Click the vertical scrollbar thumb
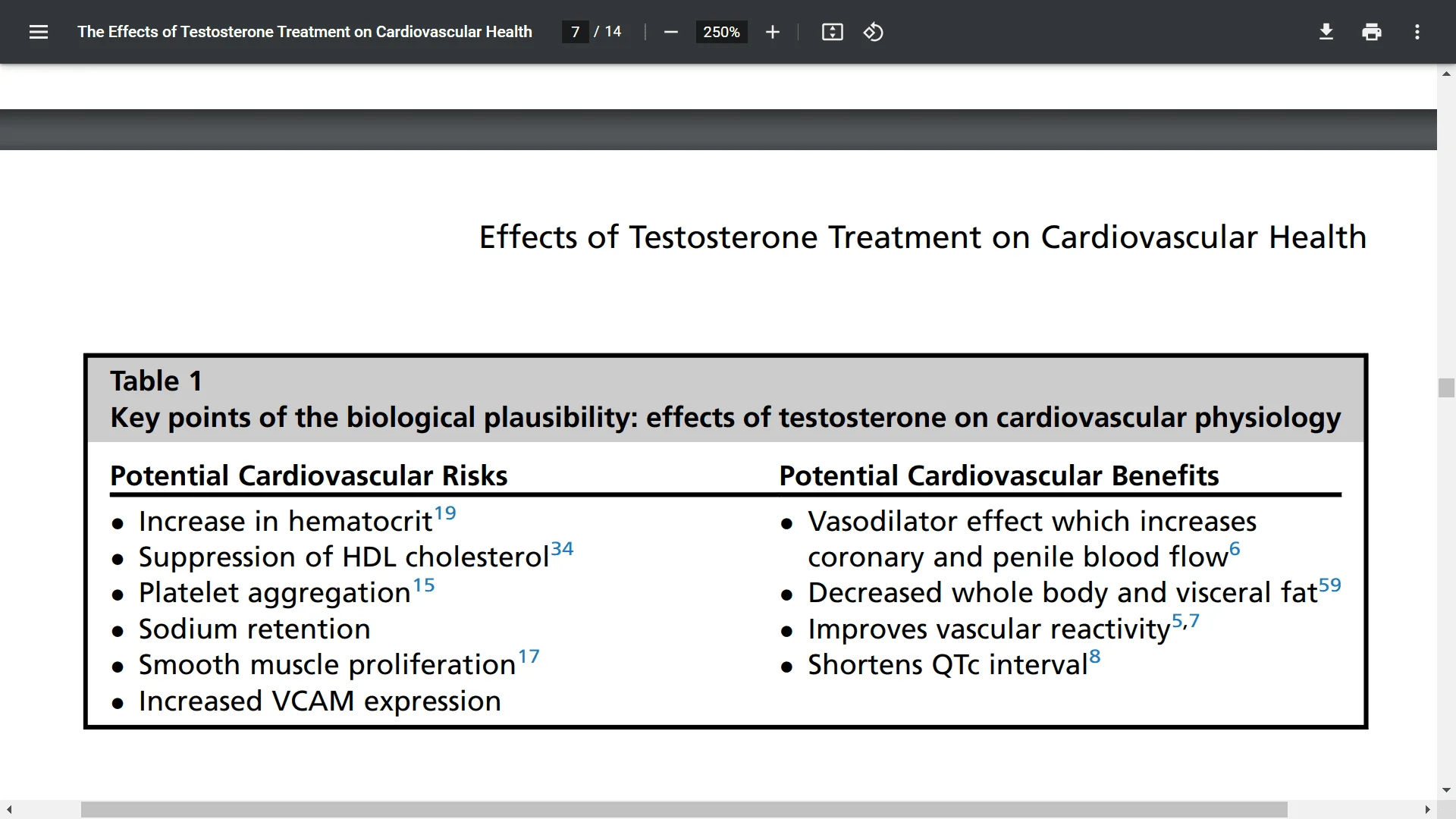1456x819 pixels. click(1445, 388)
